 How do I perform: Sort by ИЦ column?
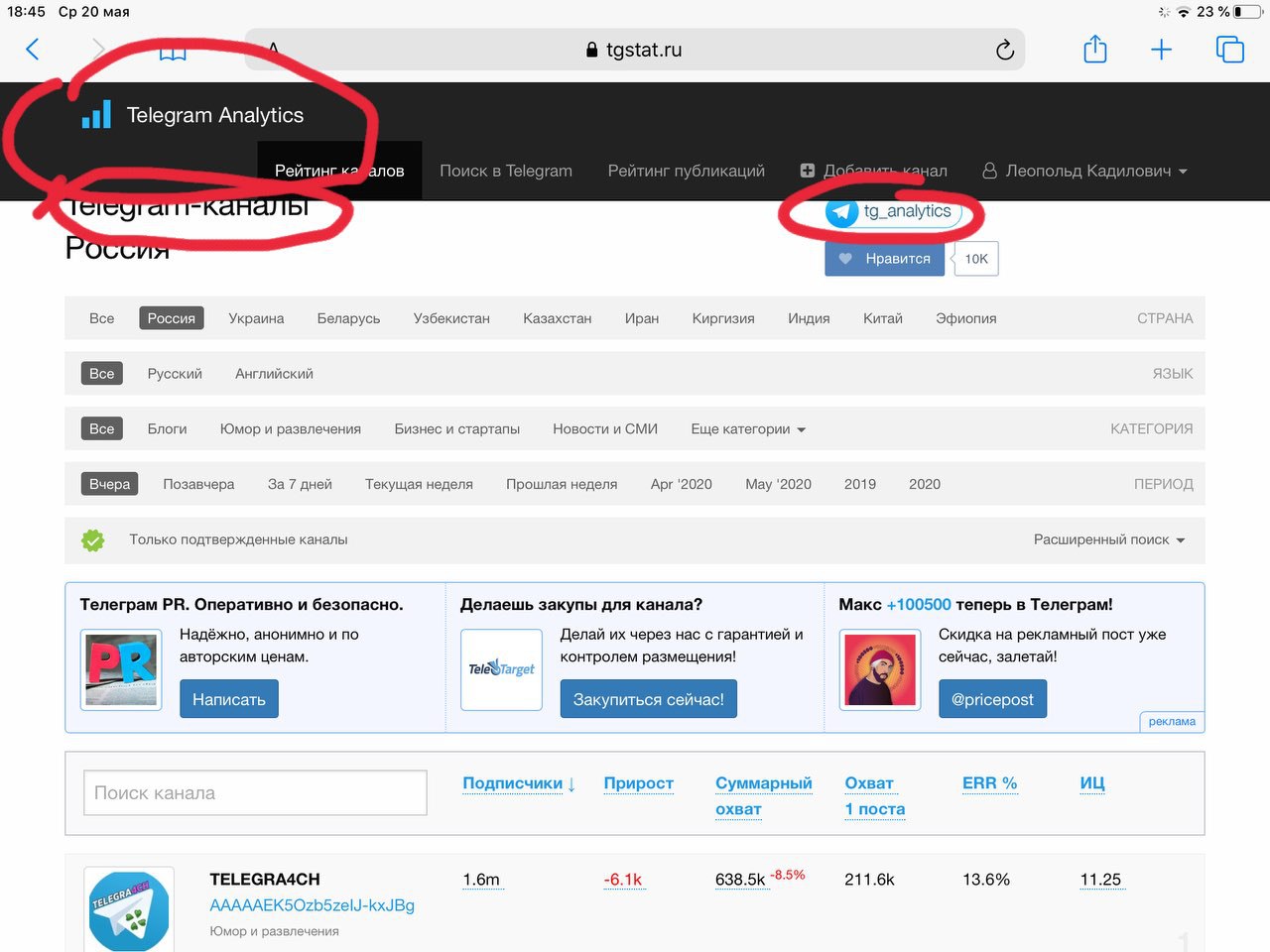click(x=1092, y=783)
